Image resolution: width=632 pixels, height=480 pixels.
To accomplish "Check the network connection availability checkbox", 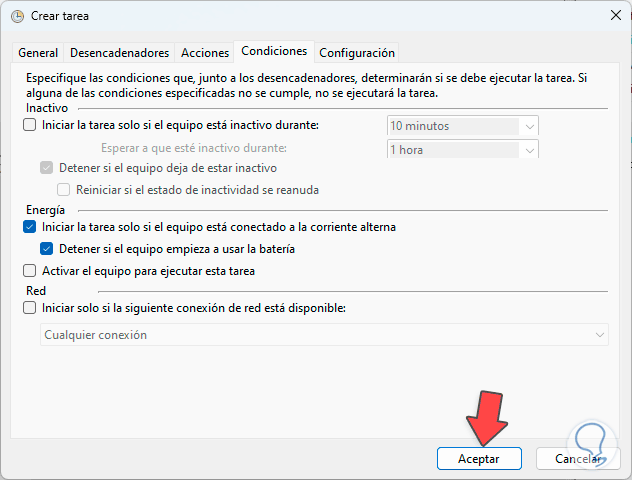I will tap(29, 308).
